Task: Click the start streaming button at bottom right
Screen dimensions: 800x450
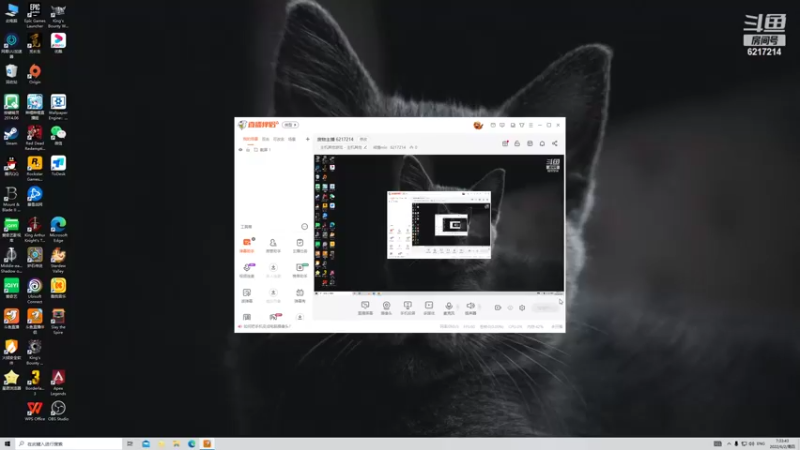Action: point(545,308)
